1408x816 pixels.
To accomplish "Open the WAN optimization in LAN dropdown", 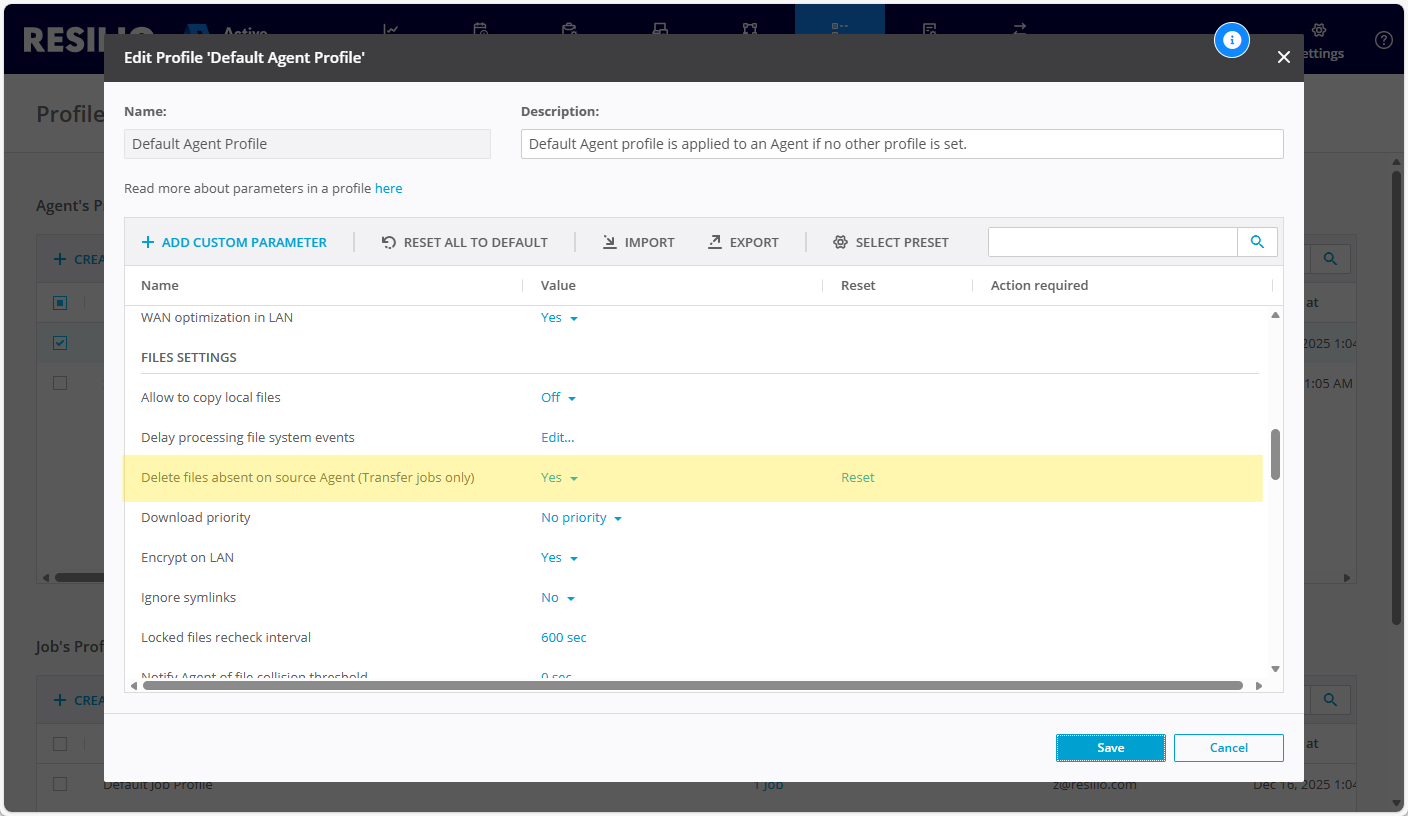I will point(559,318).
